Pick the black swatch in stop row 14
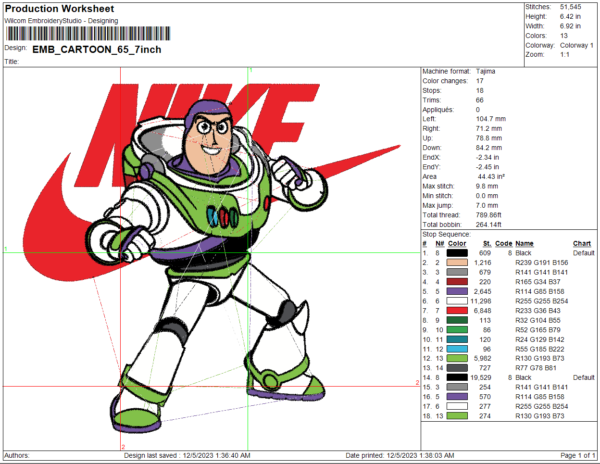Viewport: 600px width, 464px height. pos(457,378)
